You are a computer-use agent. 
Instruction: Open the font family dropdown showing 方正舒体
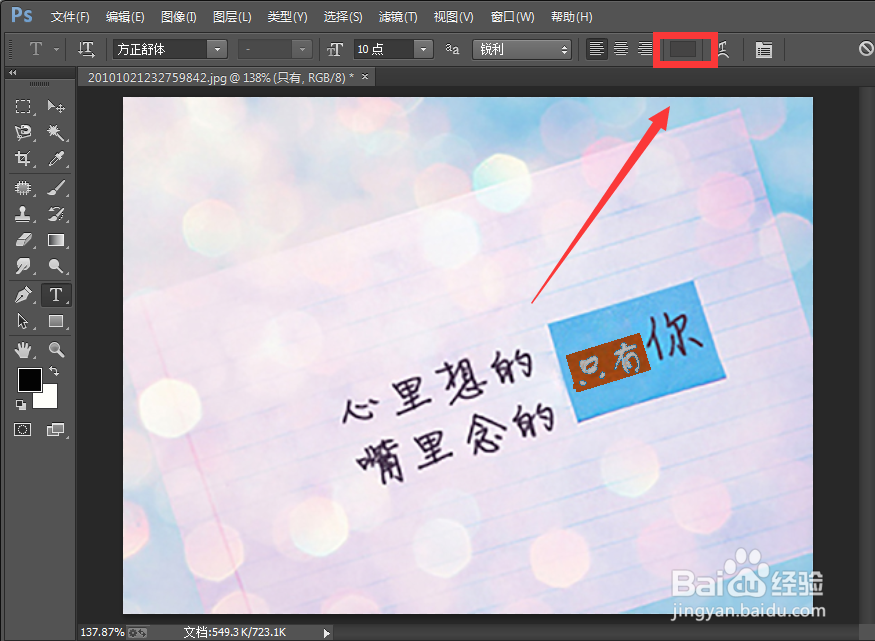coord(217,50)
